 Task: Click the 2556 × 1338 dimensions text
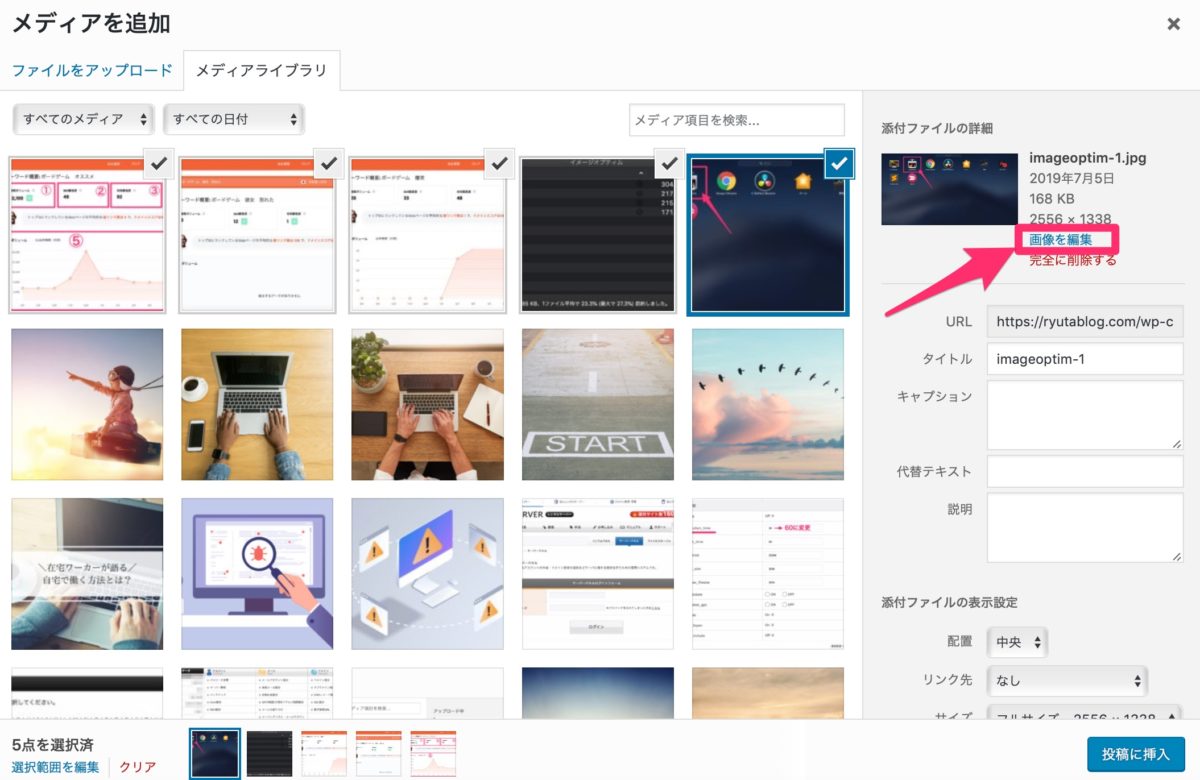[x=1070, y=219]
